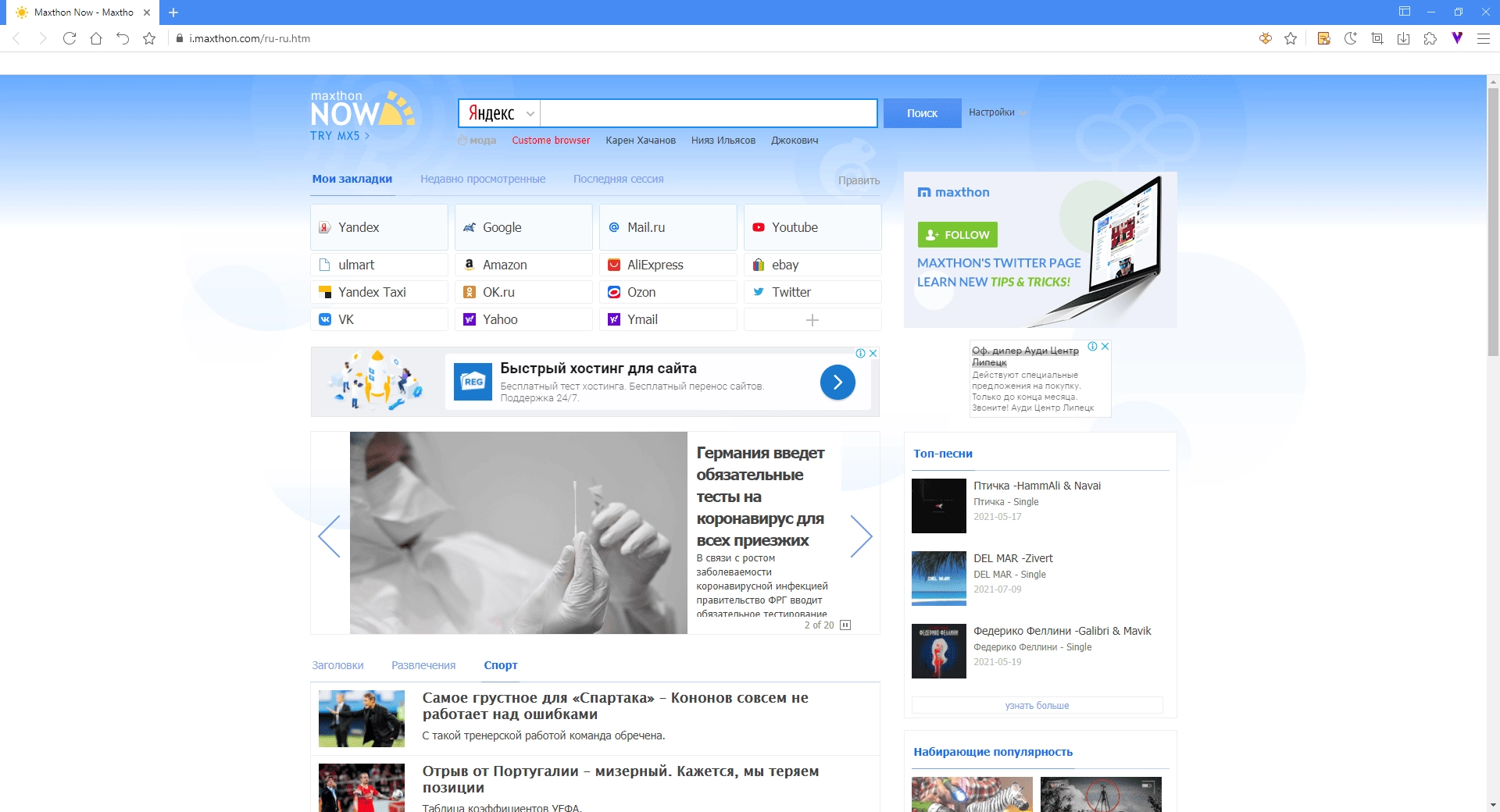Bookmark page with address bar star
Image resolution: width=1500 pixels, height=812 pixels.
point(1291,38)
